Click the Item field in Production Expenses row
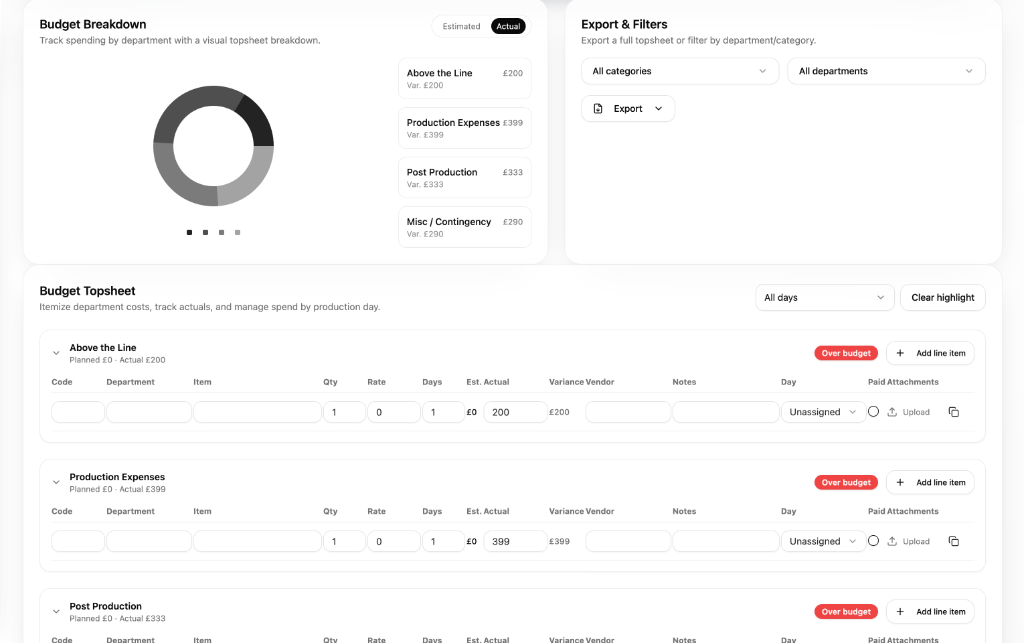The height and width of the screenshot is (643, 1024). coord(257,541)
